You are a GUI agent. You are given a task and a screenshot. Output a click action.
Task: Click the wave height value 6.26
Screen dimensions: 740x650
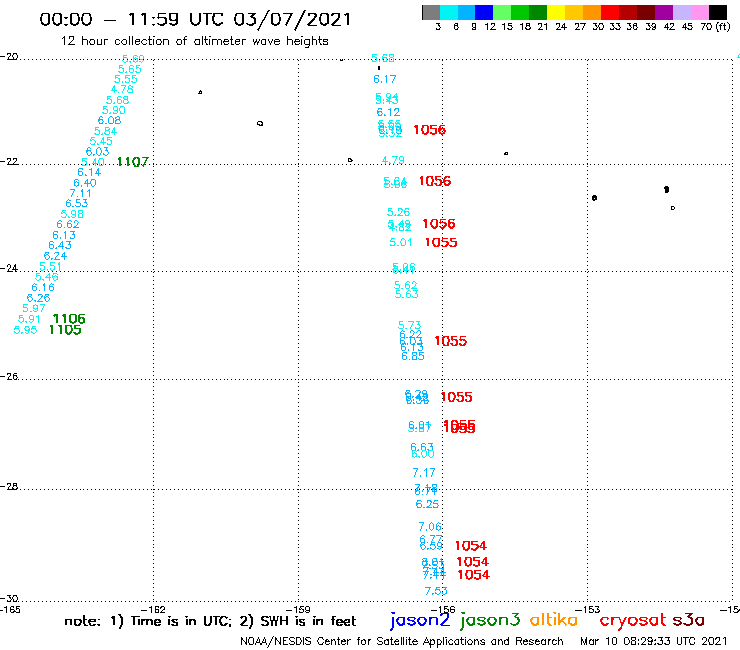[x=38, y=298]
